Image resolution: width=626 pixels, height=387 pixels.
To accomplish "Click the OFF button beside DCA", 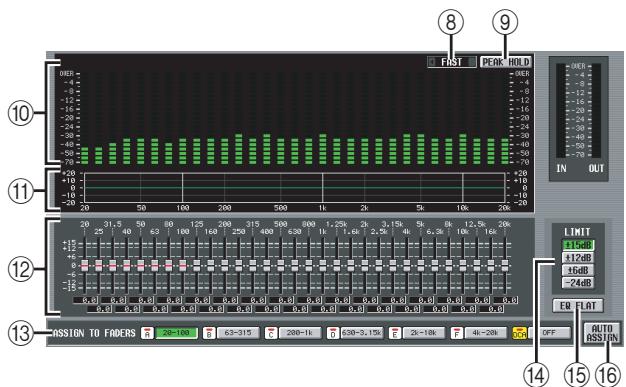I will click(x=549, y=333).
